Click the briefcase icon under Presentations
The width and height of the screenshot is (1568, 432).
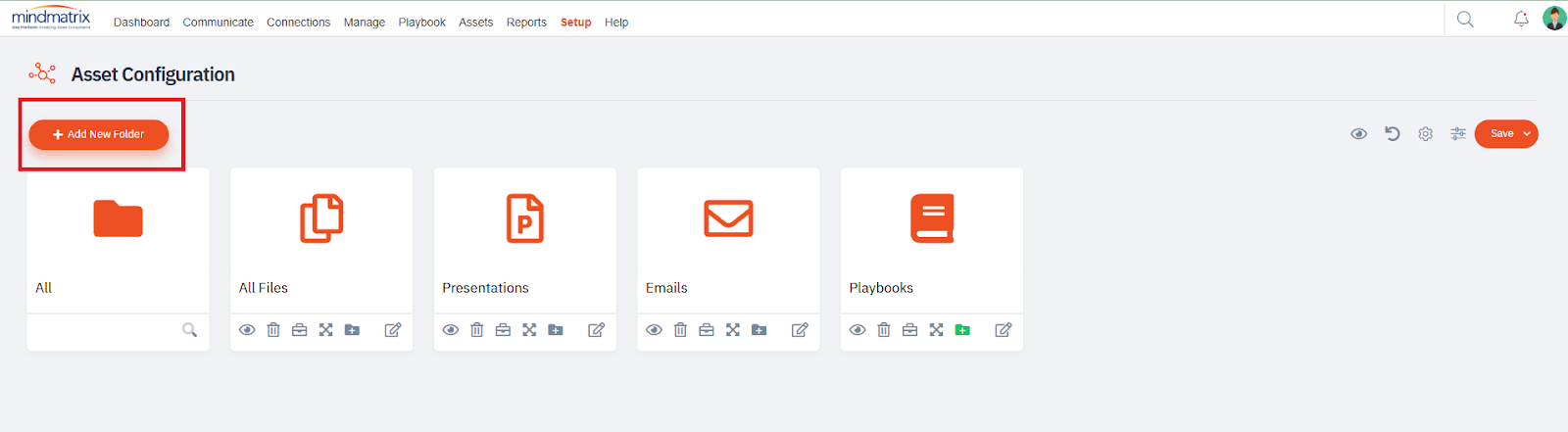click(x=503, y=330)
